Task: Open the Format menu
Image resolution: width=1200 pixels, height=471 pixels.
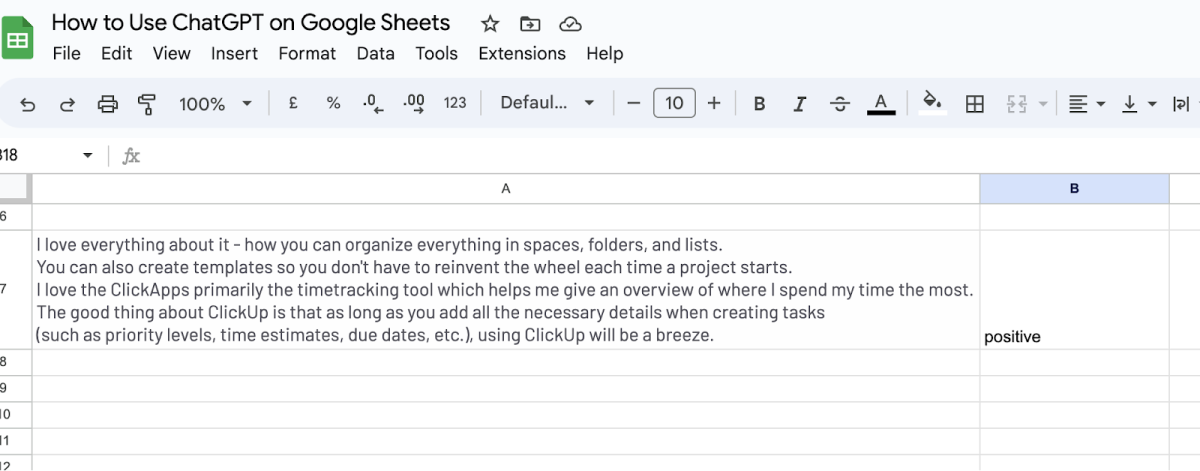Action: tap(307, 53)
